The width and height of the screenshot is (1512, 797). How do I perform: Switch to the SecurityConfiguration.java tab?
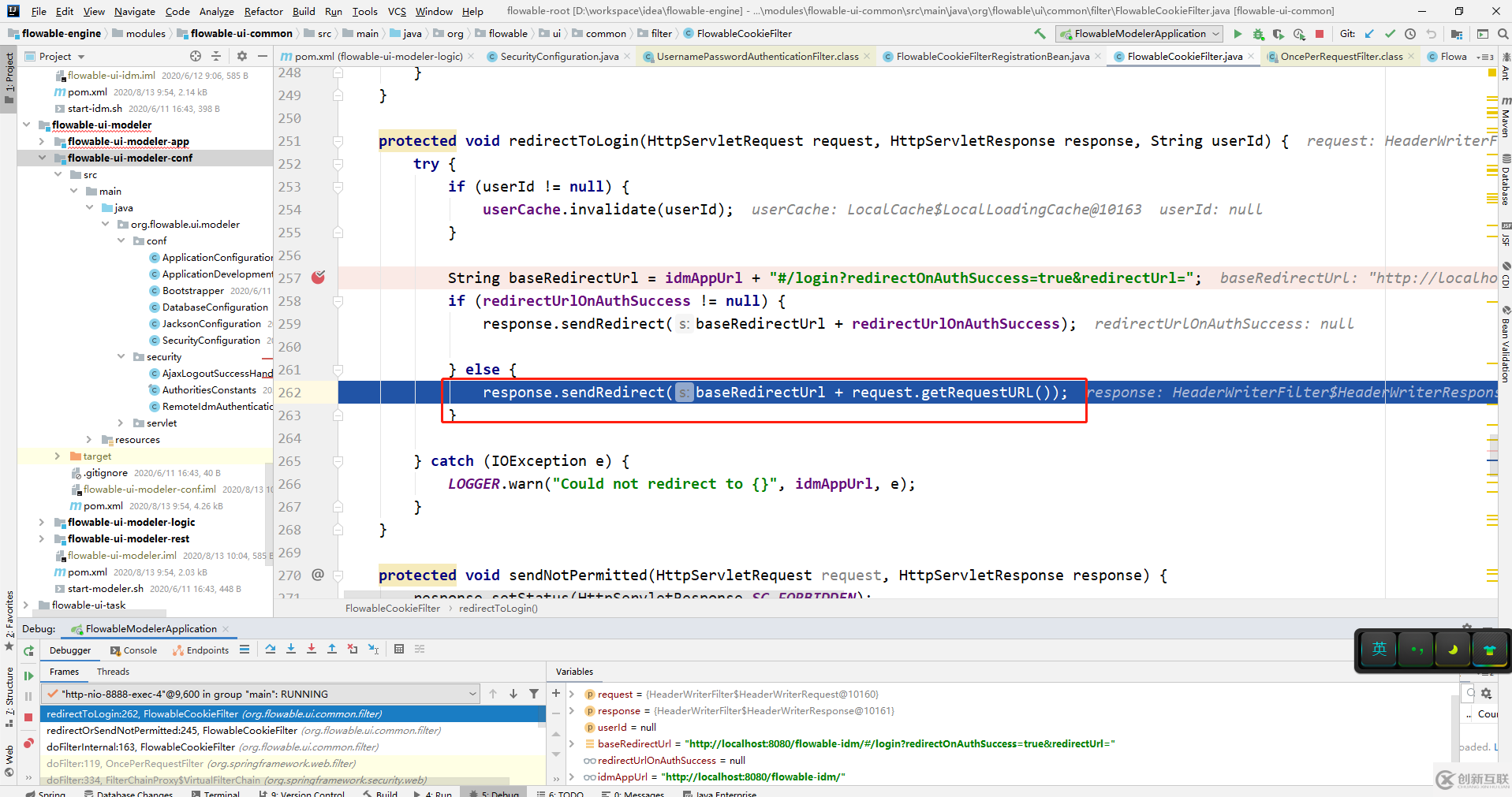(x=558, y=57)
